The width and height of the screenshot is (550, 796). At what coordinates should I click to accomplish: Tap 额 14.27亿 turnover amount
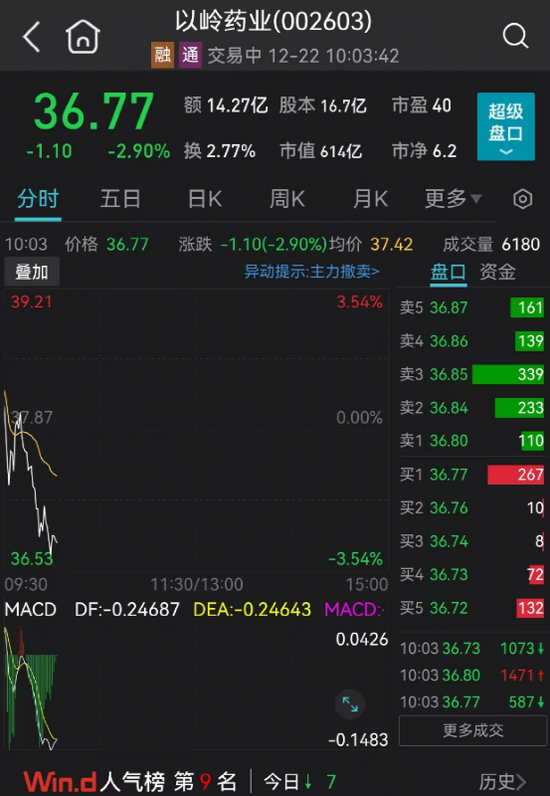(x=225, y=106)
